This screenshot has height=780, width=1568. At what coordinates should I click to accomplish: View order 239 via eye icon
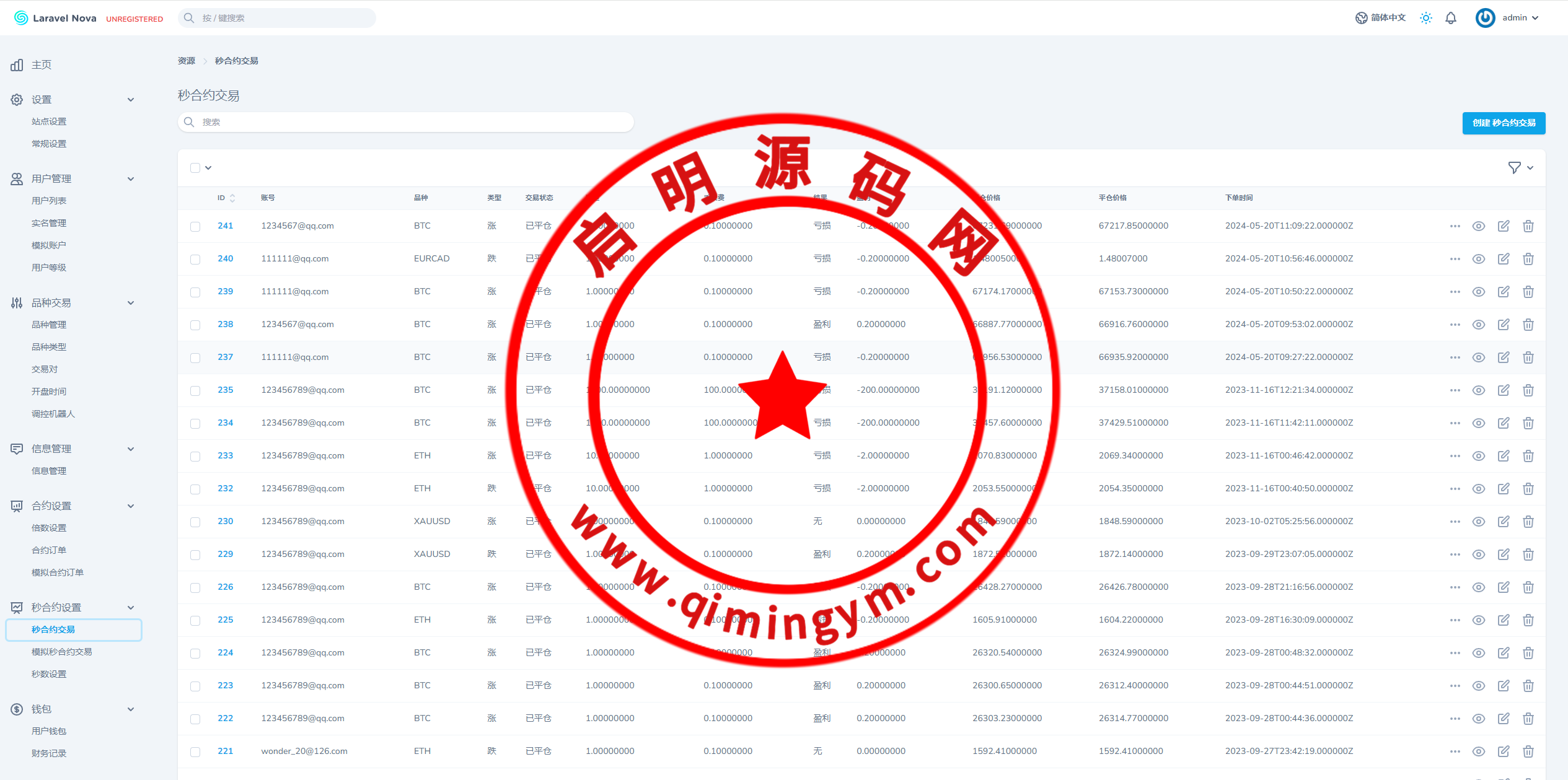pyautogui.click(x=1479, y=292)
